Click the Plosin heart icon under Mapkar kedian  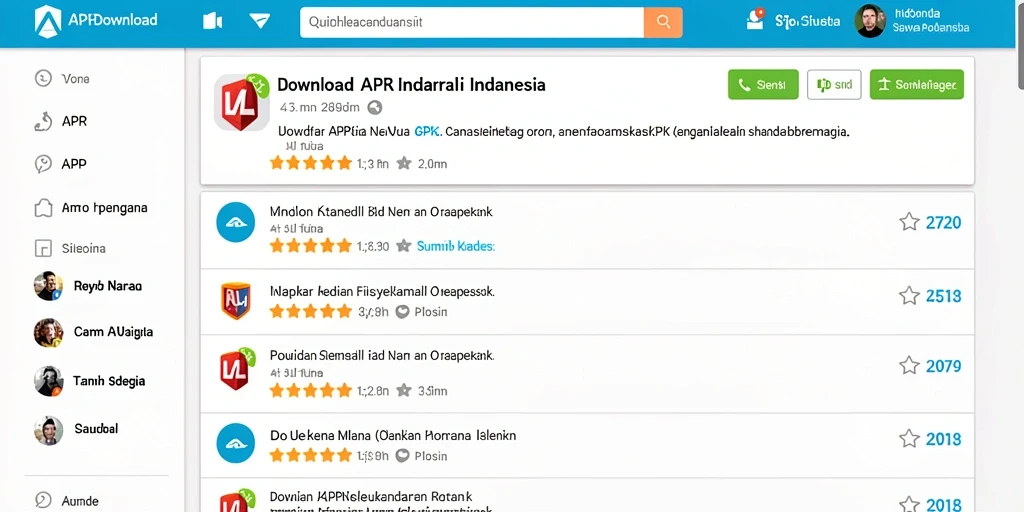pos(402,312)
